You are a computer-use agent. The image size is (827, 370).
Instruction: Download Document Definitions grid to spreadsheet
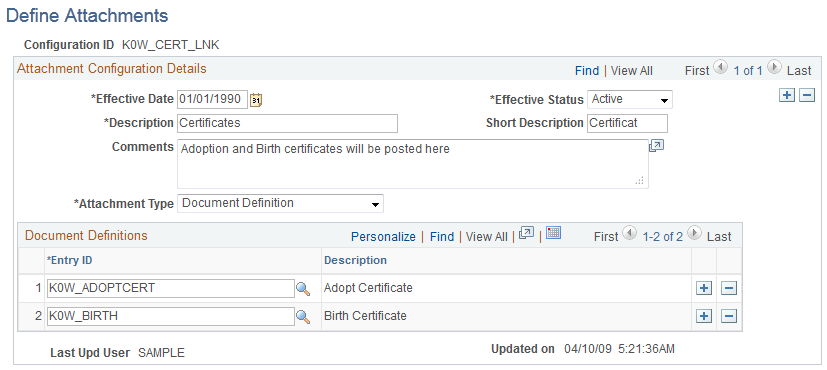click(x=553, y=233)
